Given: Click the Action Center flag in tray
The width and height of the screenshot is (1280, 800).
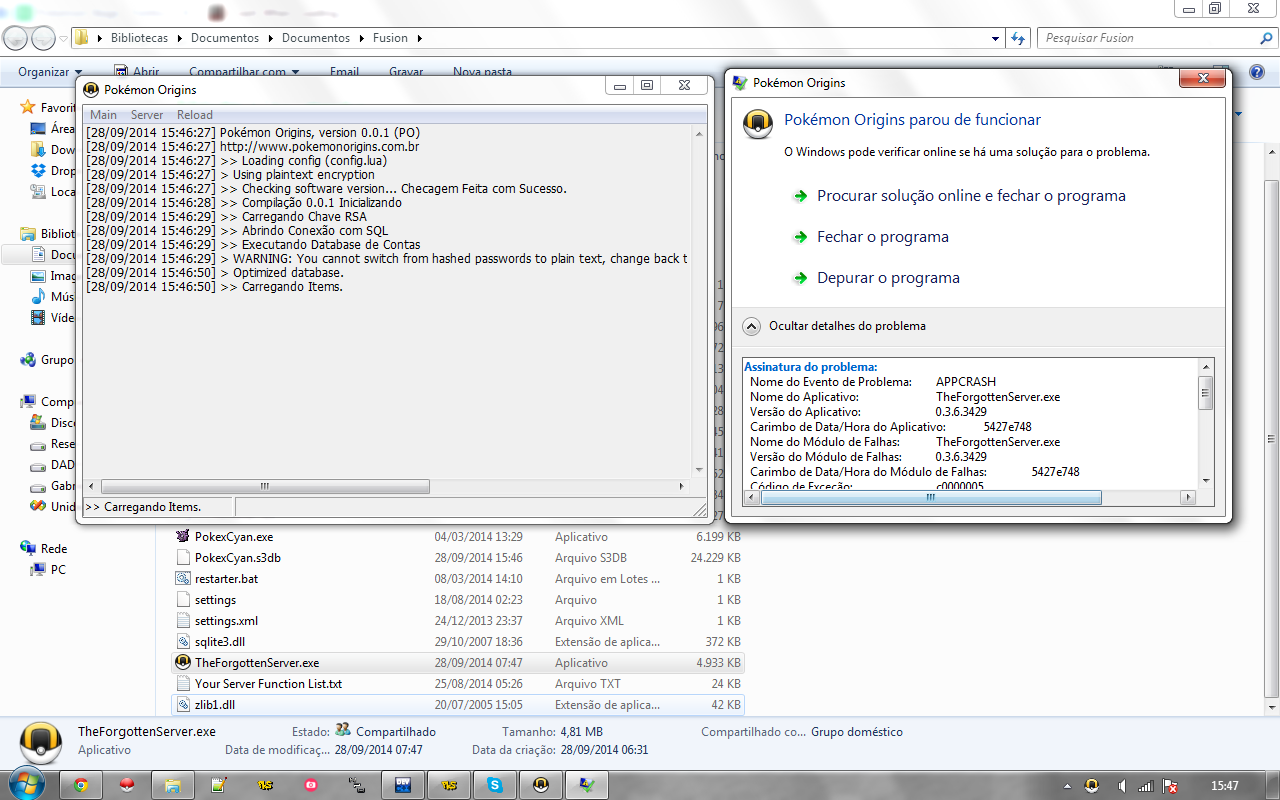Looking at the screenshot, I should 1171,786.
